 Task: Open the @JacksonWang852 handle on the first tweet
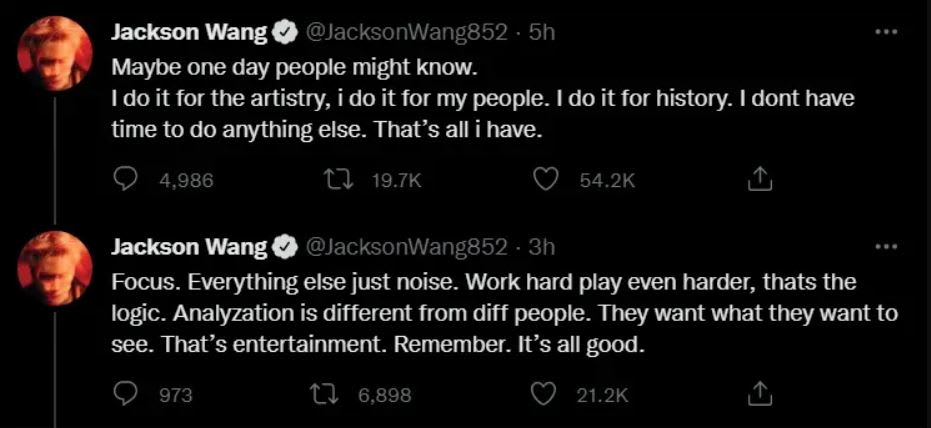(406, 33)
